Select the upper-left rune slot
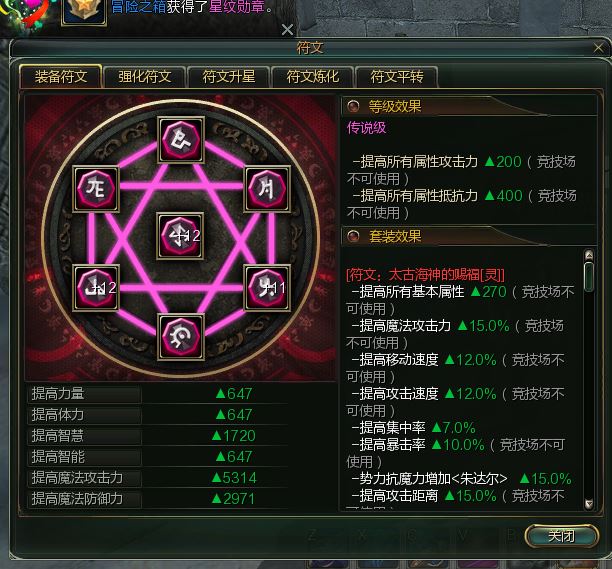The width and height of the screenshot is (612, 569). tap(96, 189)
